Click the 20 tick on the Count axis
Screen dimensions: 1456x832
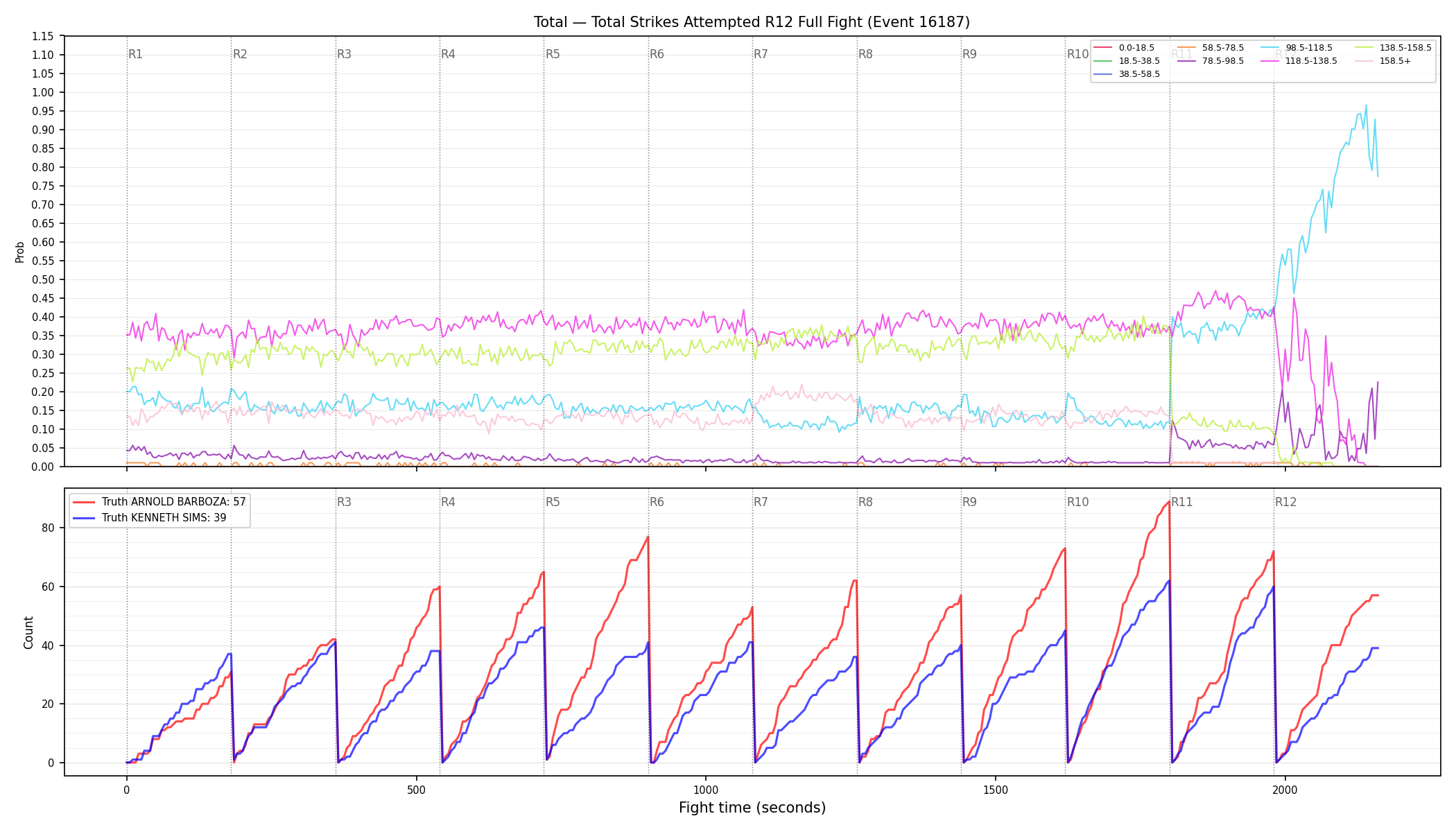48,704
